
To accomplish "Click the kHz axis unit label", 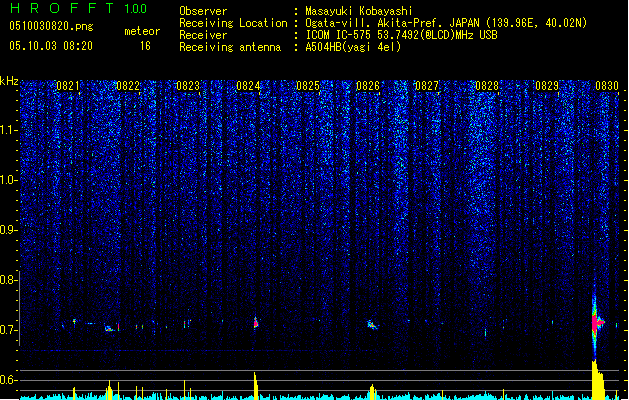I will coord(9,81).
